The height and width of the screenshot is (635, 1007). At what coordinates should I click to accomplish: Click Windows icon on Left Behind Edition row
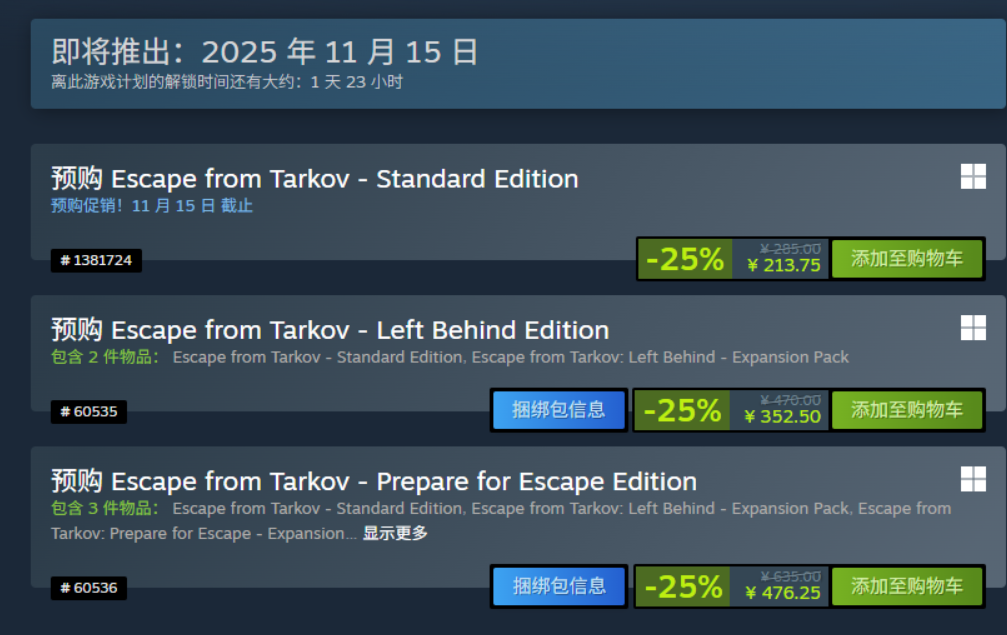[973, 328]
